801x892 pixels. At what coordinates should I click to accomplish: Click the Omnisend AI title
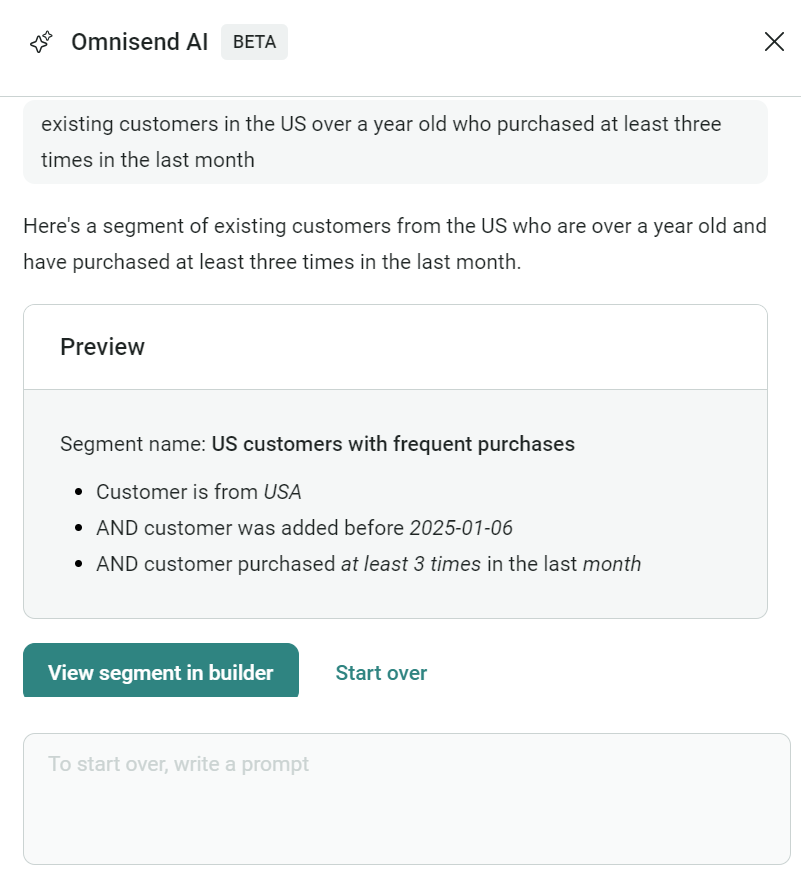[139, 42]
